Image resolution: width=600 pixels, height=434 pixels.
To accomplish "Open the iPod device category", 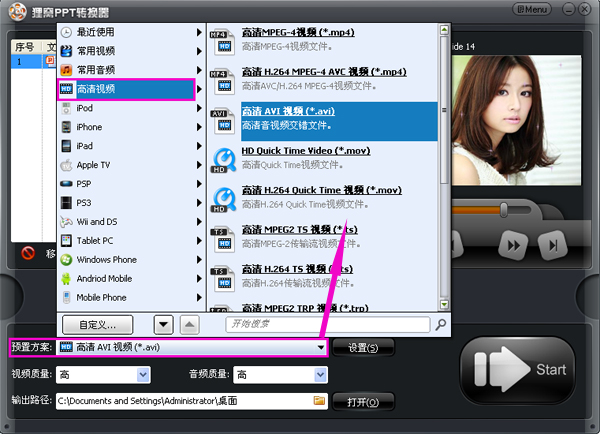I will click(130, 108).
